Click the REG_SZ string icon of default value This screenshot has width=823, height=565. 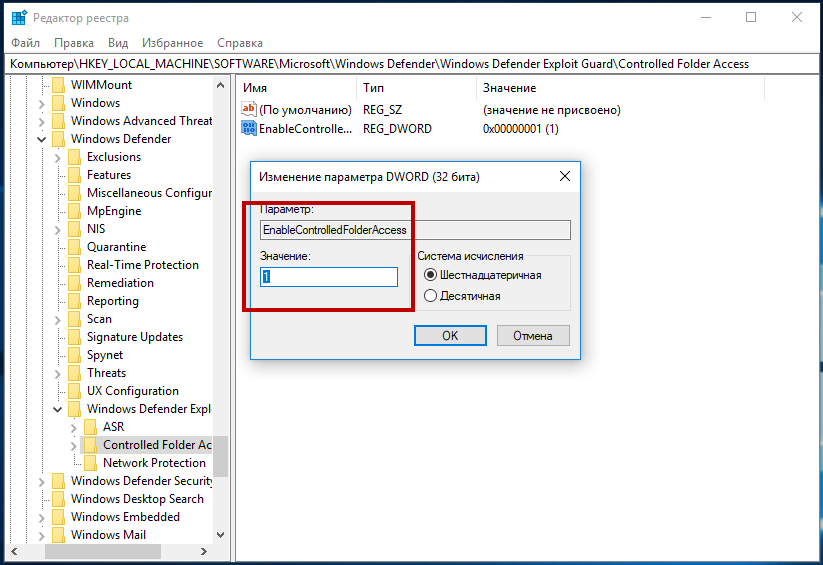(x=249, y=109)
